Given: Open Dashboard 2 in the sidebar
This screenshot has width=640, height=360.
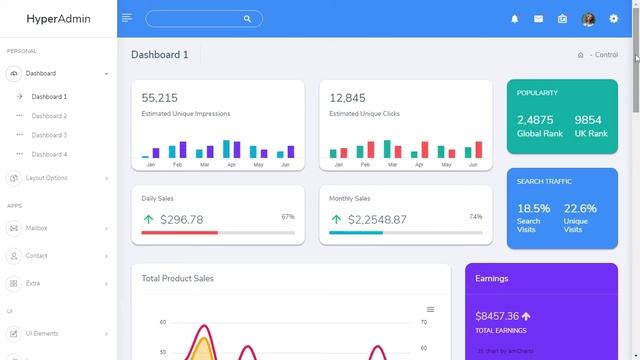Looking at the screenshot, I should [49, 116].
